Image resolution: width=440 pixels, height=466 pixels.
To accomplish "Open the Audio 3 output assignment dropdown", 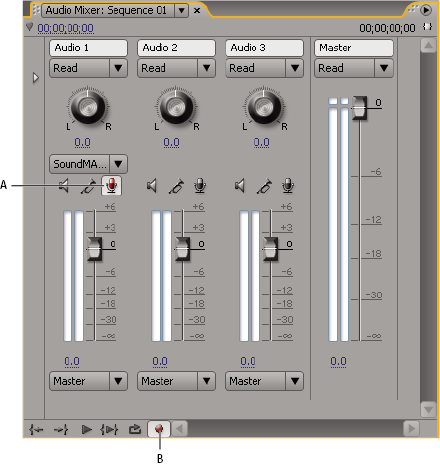I will pyautogui.click(x=264, y=381).
